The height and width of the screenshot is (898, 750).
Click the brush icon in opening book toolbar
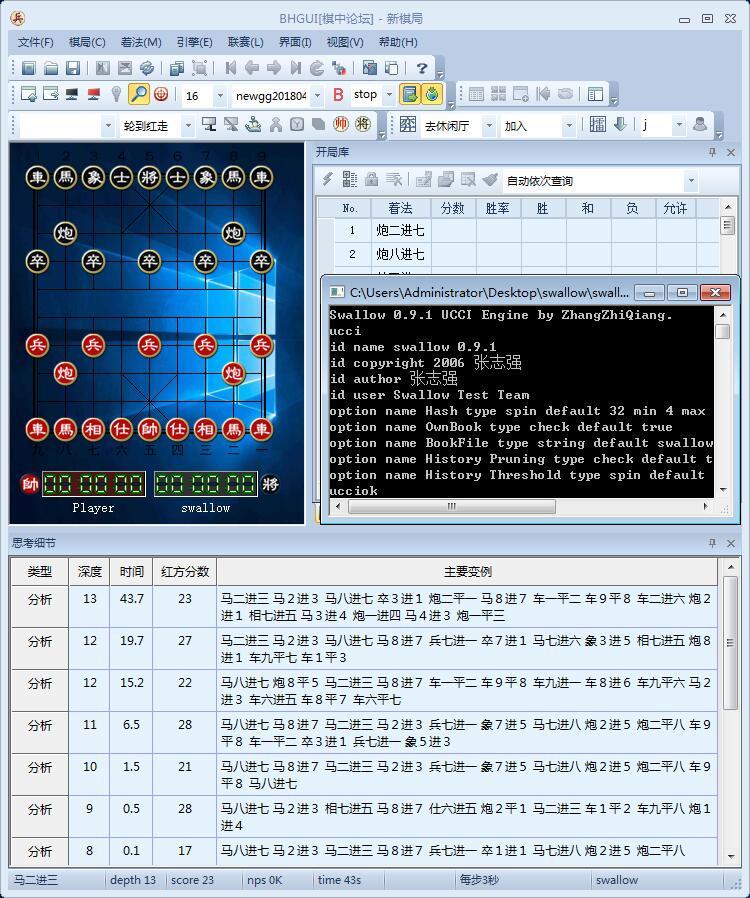tap(490, 180)
